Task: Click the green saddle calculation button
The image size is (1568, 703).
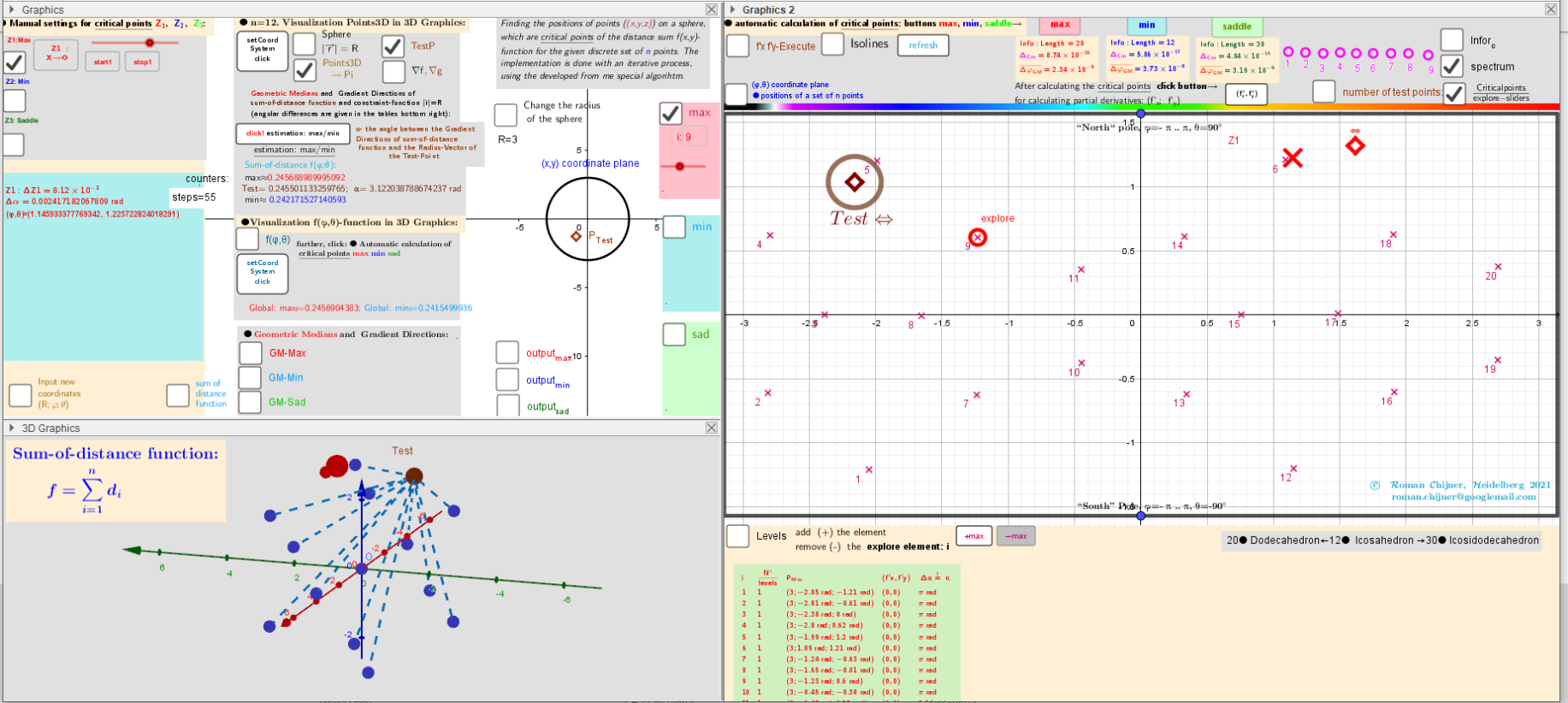Action: tap(1236, 27)
